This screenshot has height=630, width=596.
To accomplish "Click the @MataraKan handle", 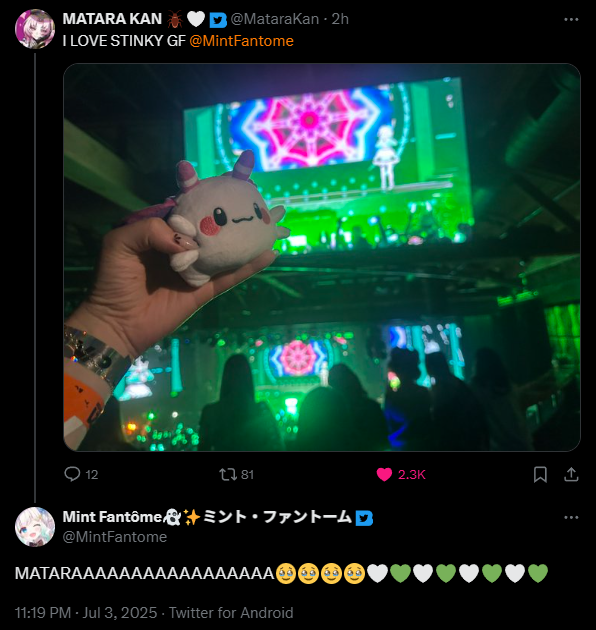I will coord(274,19).
